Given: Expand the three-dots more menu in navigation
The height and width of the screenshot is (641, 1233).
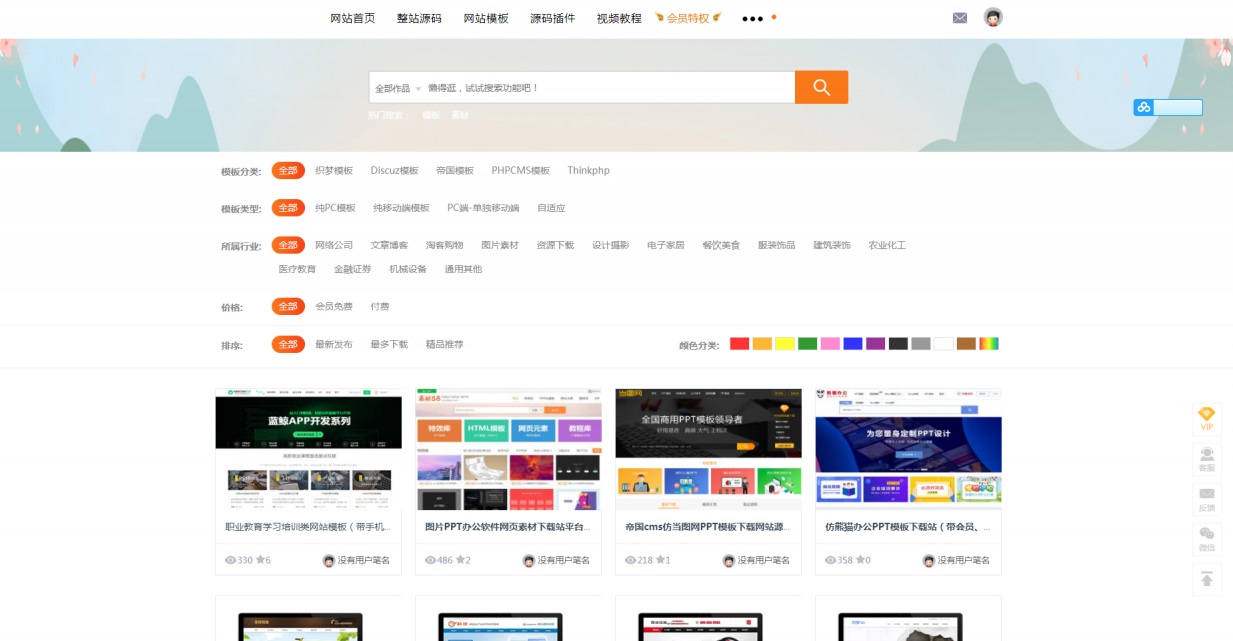Looking at the screenshot, I should click(x=753, y=18).
